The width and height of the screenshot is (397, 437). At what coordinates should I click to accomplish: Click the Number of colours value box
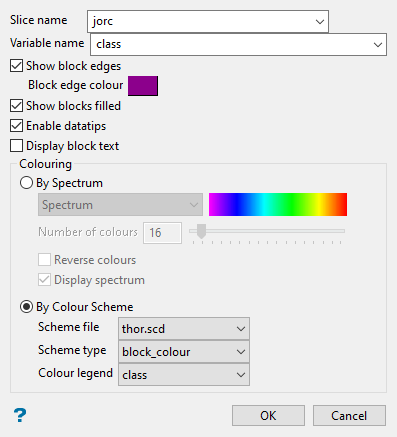tap(162, 233)
